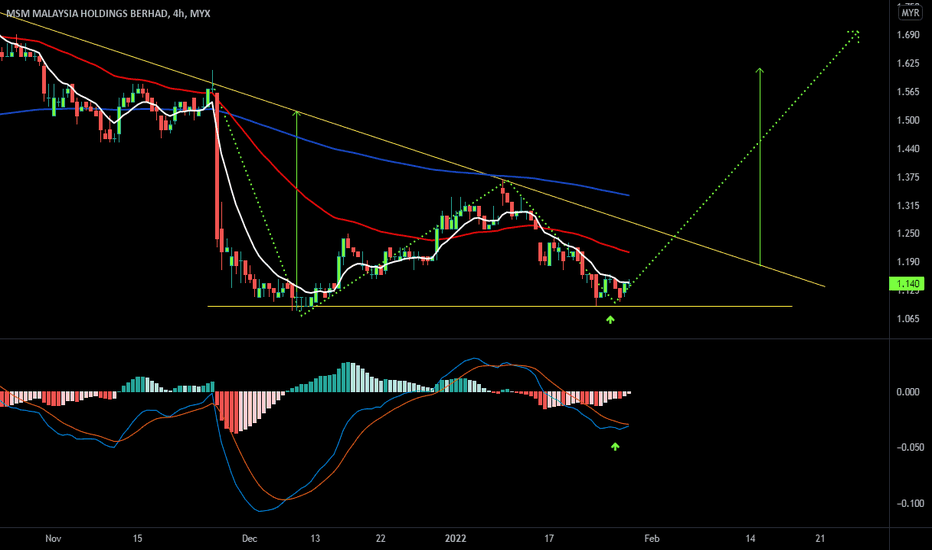Click the 21 date label on time axis

coord(820,539)
